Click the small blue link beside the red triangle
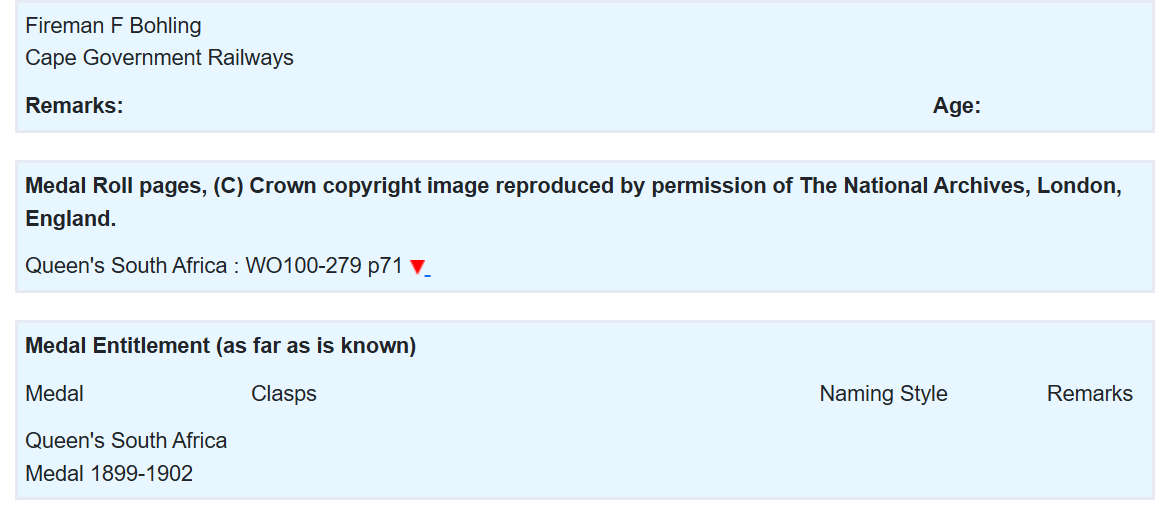Screen dimensions: 1162x511 (x=428, y=272)
